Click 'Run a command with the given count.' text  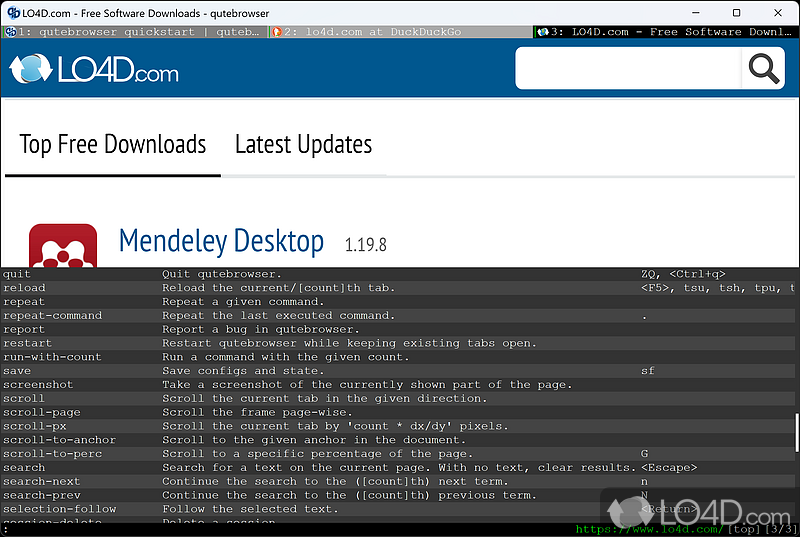click(x=286, y=357)
